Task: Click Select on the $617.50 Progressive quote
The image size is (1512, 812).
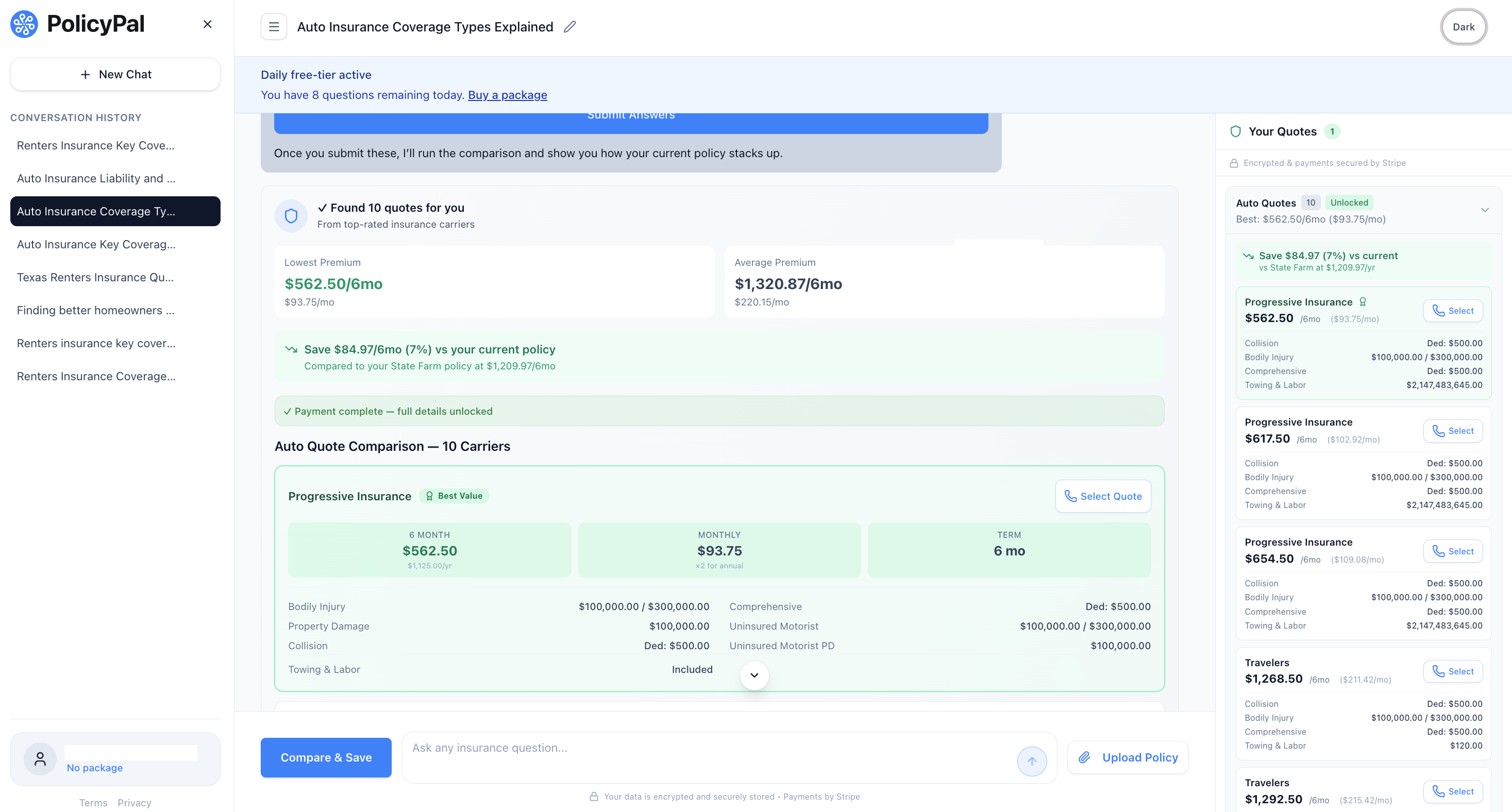Action: tap(1453, 431)
